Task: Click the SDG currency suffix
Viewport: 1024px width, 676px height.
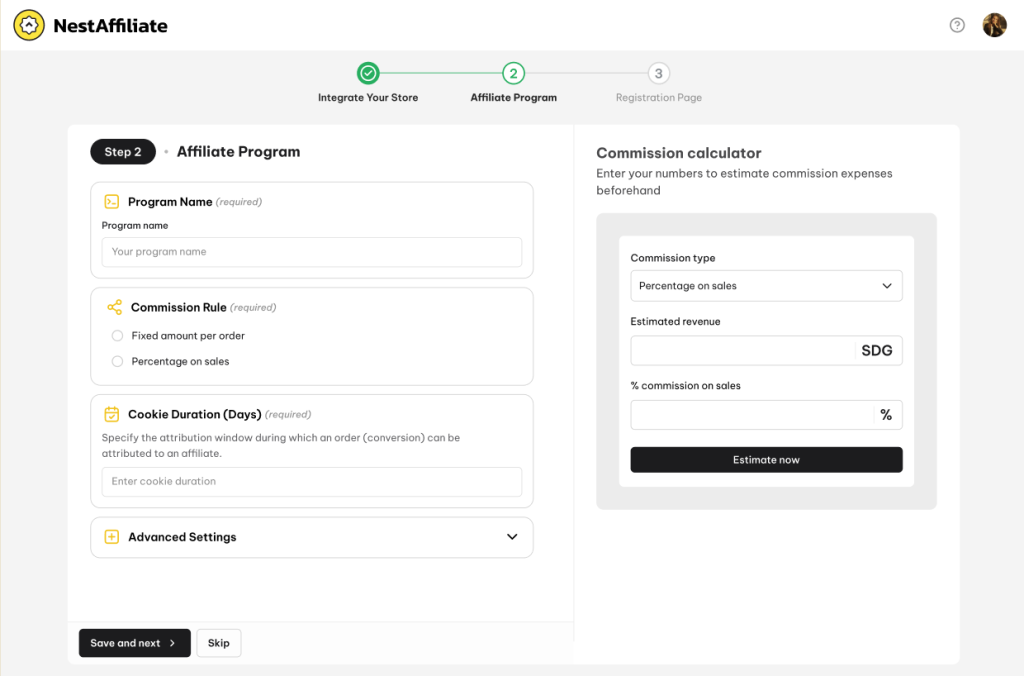Action: (876, 351)
